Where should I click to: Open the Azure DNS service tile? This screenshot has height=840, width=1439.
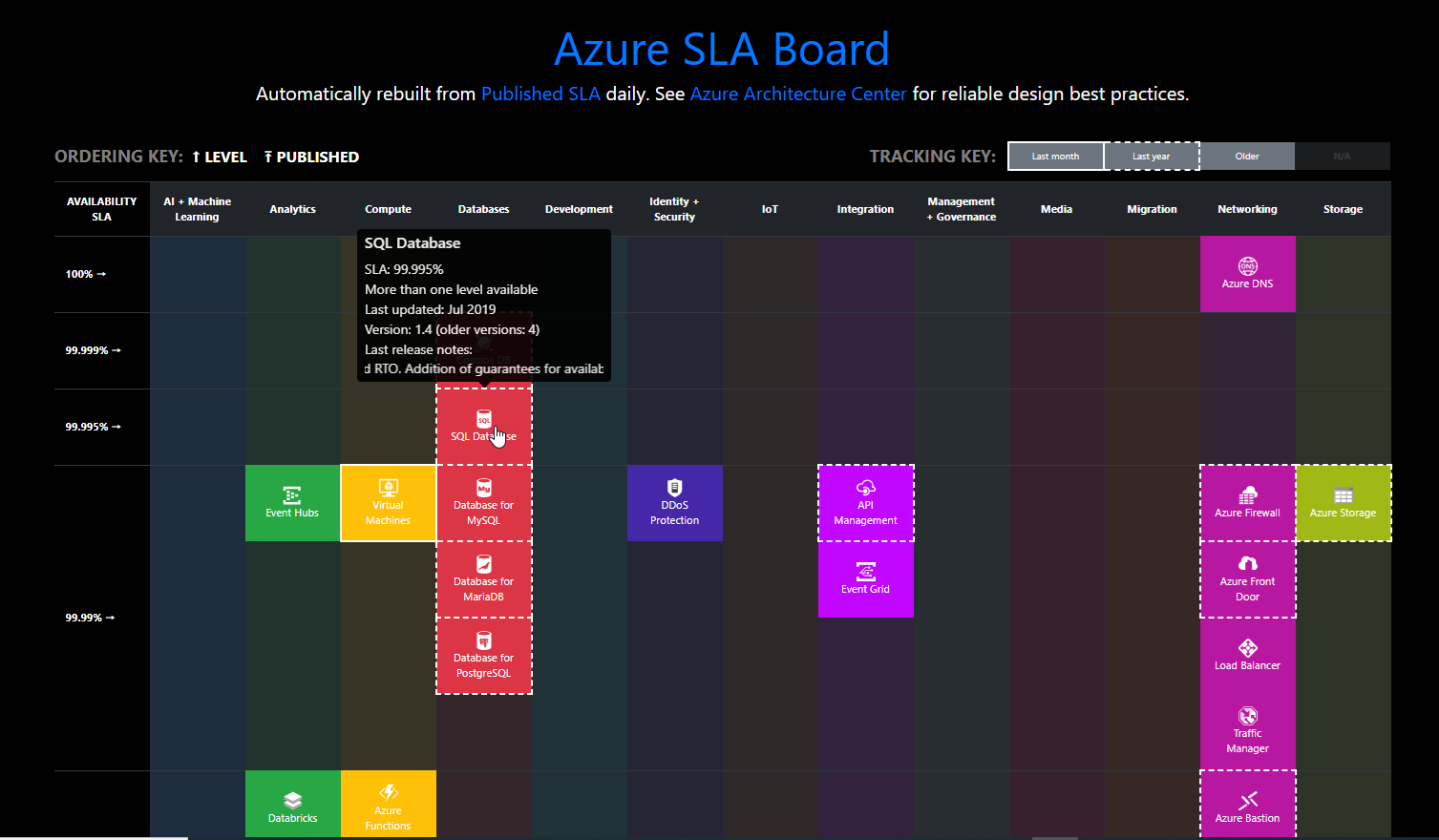[x=1247, y=274]
